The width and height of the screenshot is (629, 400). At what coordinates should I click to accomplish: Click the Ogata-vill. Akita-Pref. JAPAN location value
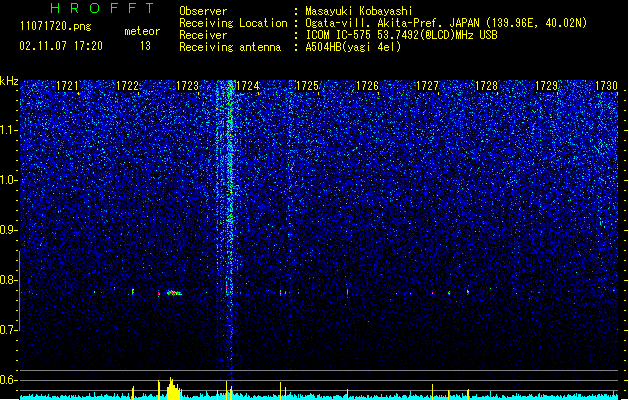click(x=446, y=23)
